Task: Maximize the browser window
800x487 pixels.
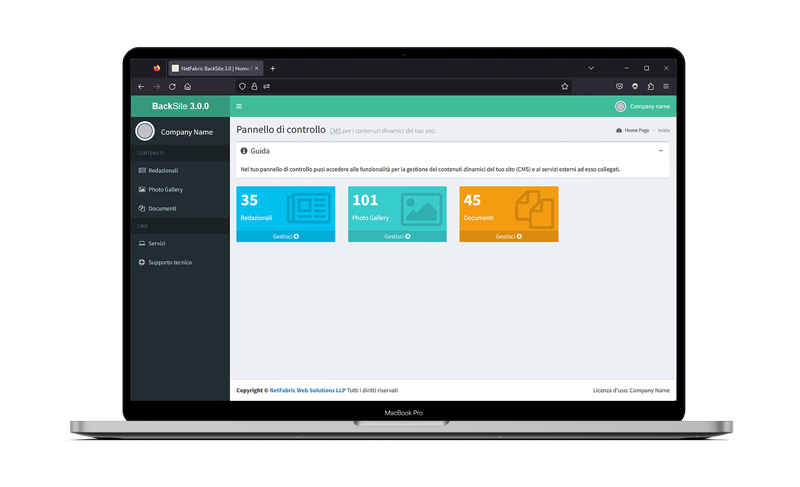Action: tap(646, 68)
